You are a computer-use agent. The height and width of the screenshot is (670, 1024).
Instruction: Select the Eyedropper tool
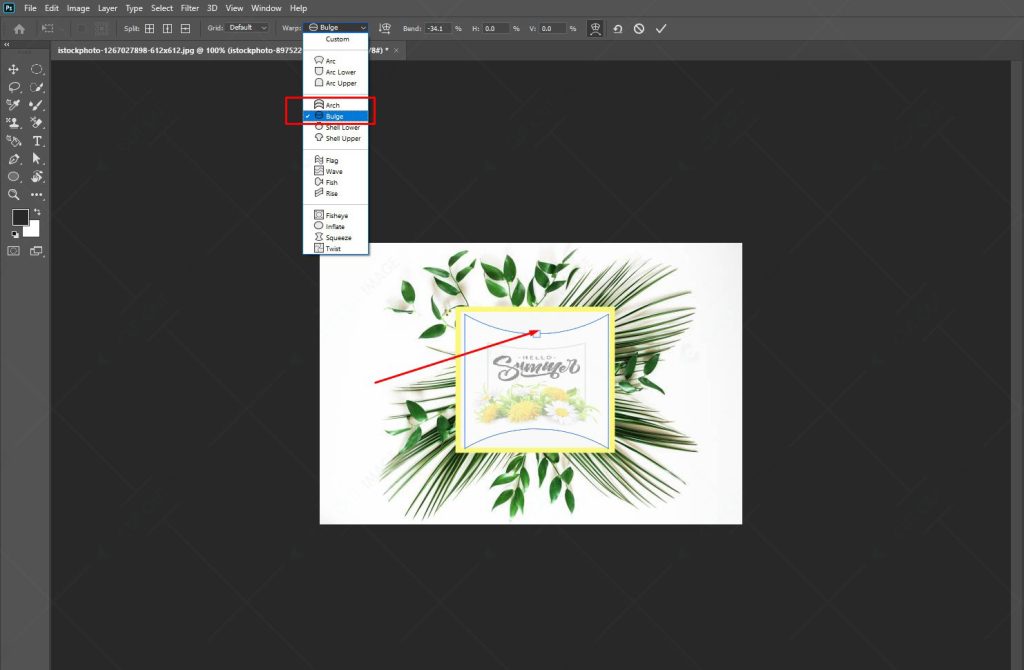(14, 104)
